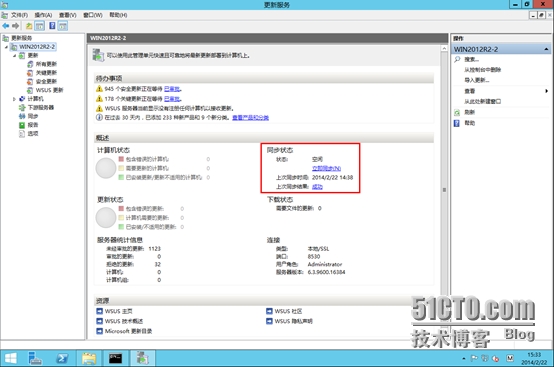
Task: Click the blue Help question mark toolbar icon
Action: pyautogui.click(x=52, y=26)
